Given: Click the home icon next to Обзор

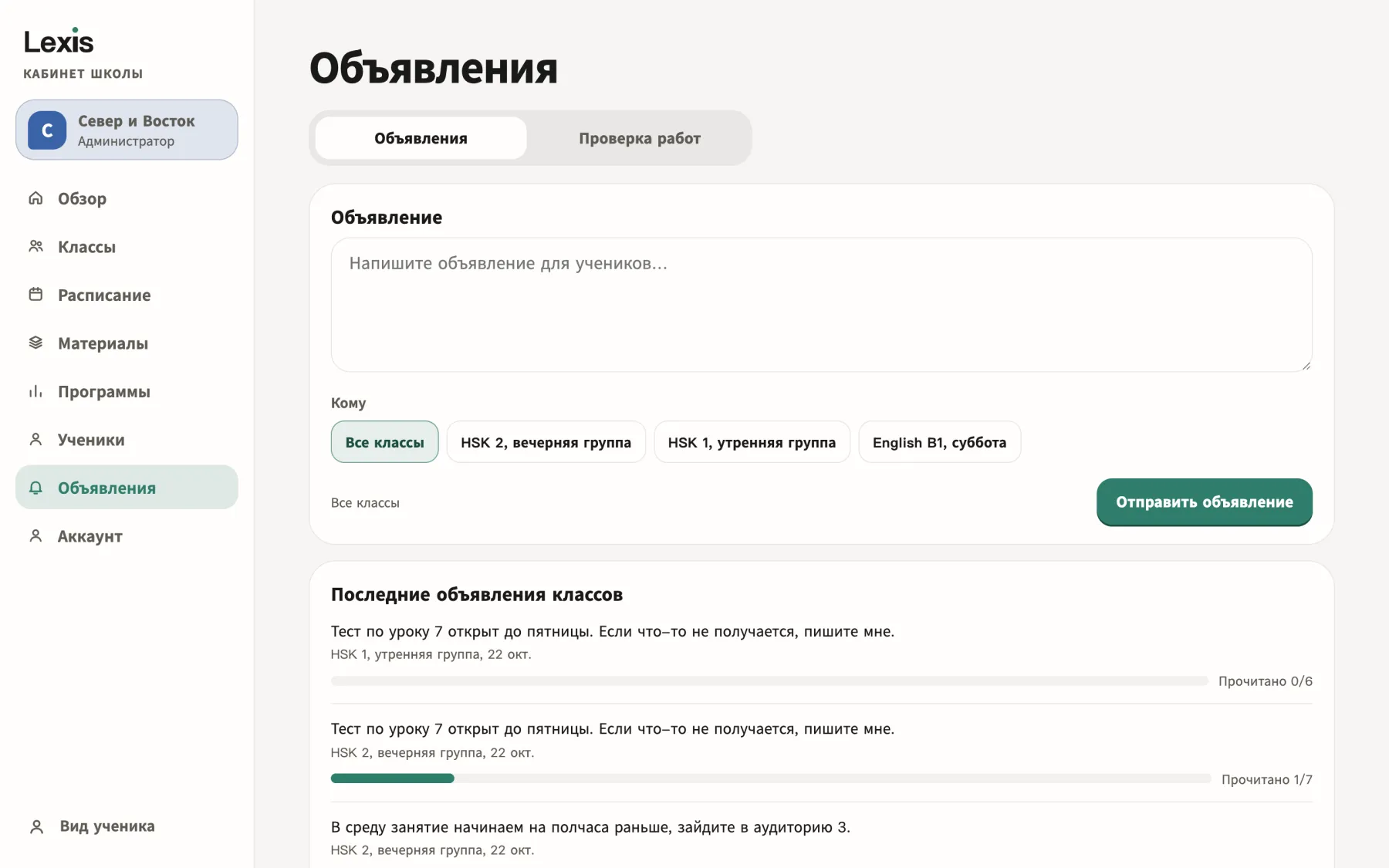Looking at the screenshot, I should (x=35, y=198).
